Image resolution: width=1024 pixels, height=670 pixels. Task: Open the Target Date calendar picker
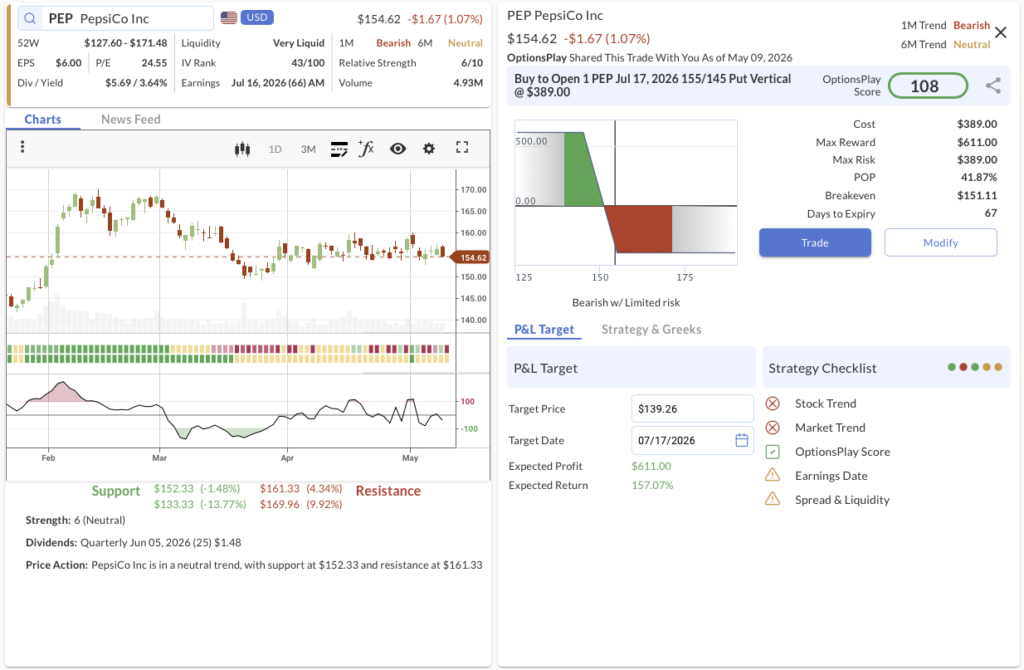coord(741,440)
